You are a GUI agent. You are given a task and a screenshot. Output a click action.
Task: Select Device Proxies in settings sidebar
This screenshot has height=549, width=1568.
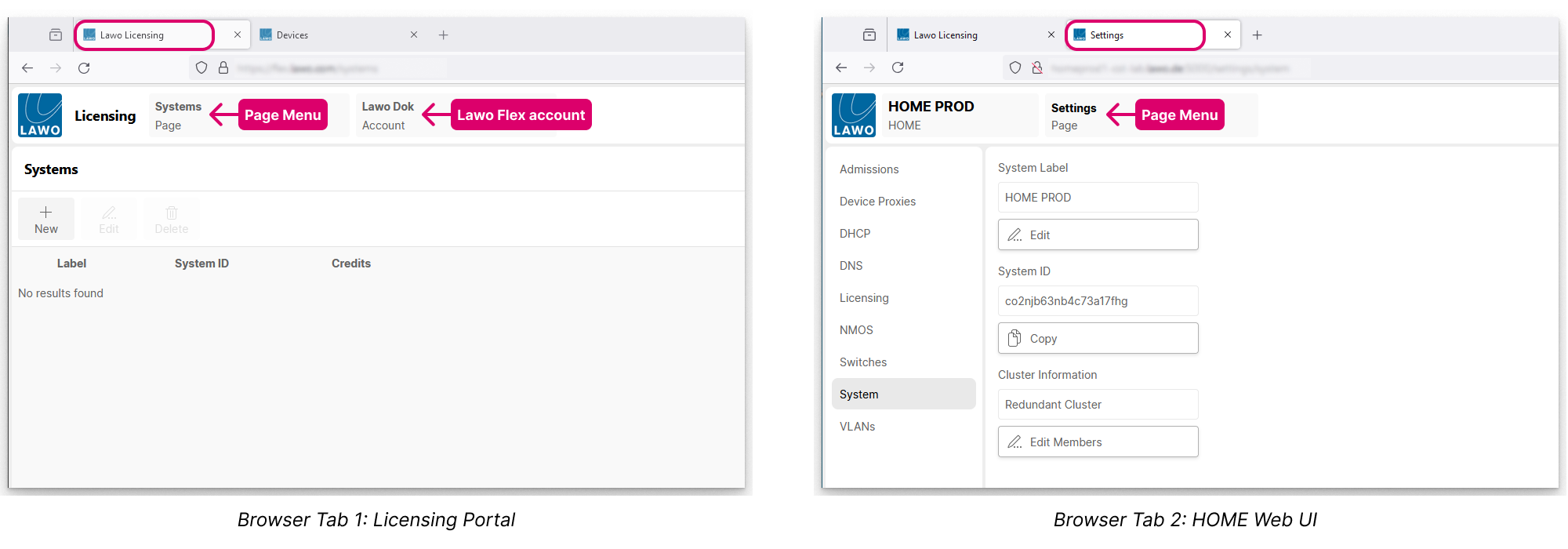(x=877, y=202)
